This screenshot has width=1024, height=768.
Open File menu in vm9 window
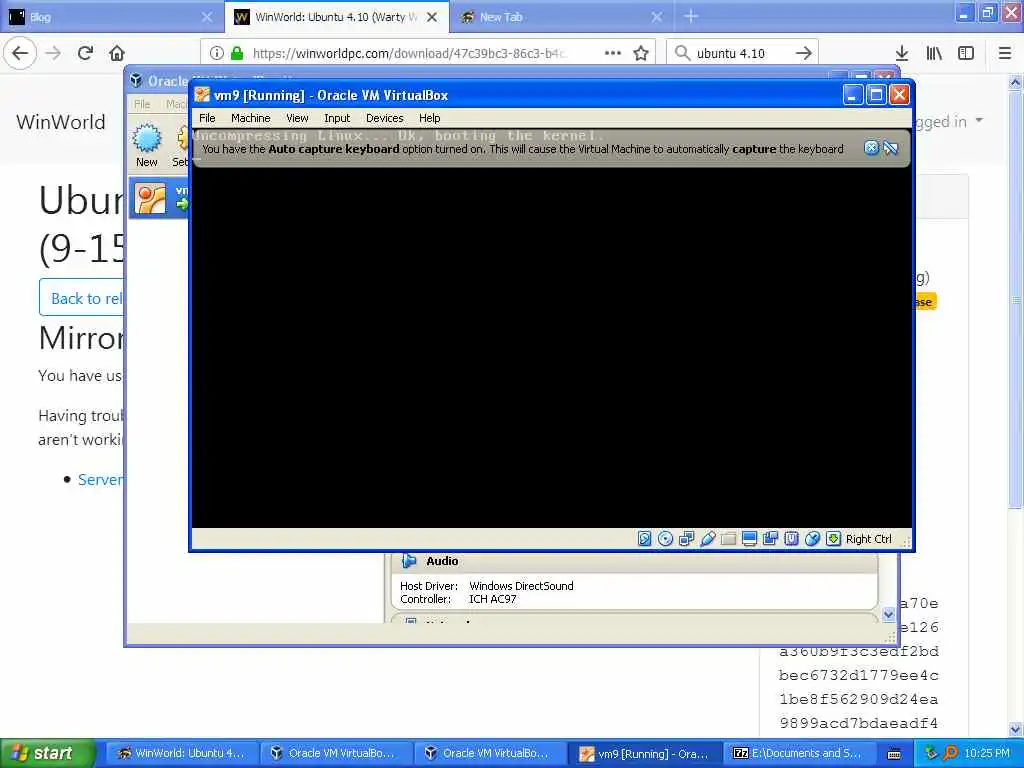[x=207, y=118]
